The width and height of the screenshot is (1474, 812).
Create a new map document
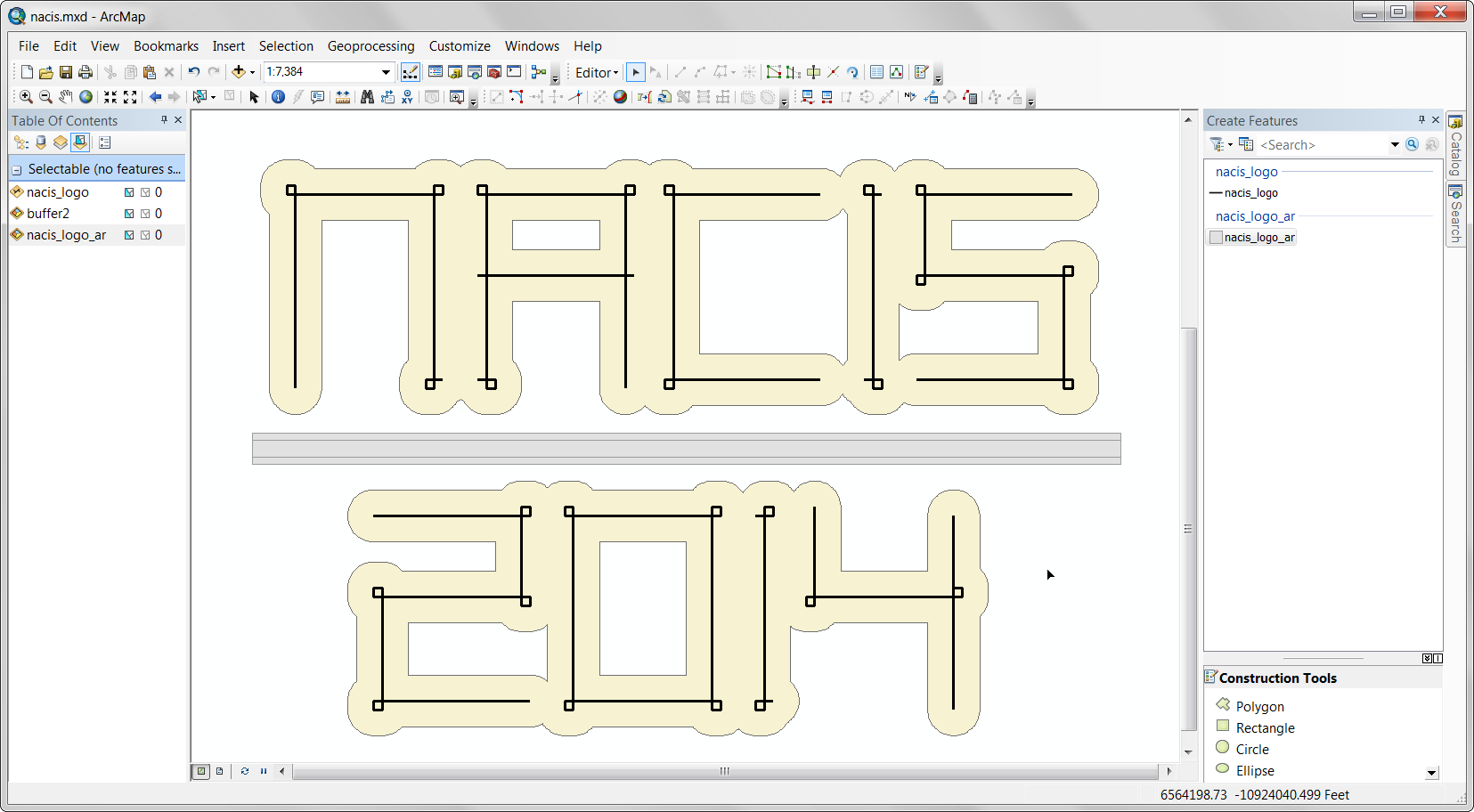(x=27, y=72)
